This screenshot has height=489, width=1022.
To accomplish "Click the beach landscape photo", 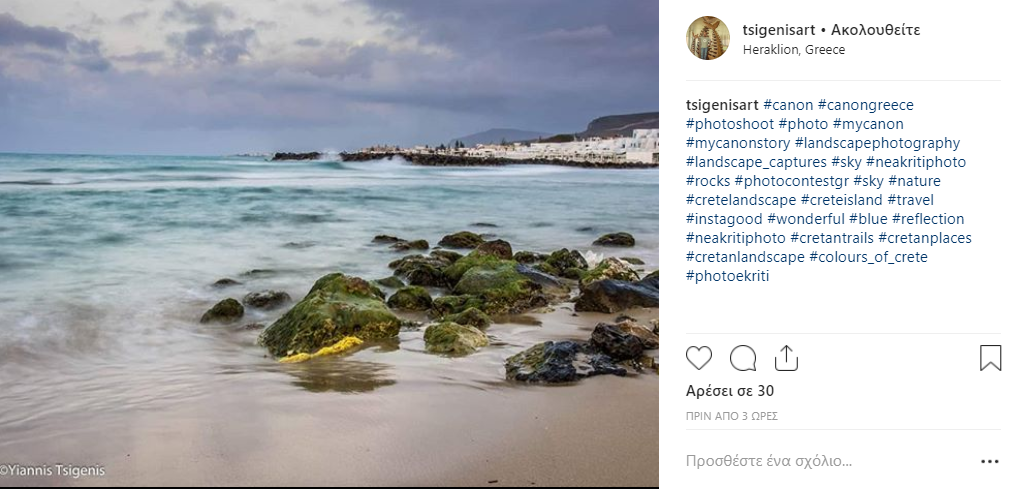I will pos(329,244).
